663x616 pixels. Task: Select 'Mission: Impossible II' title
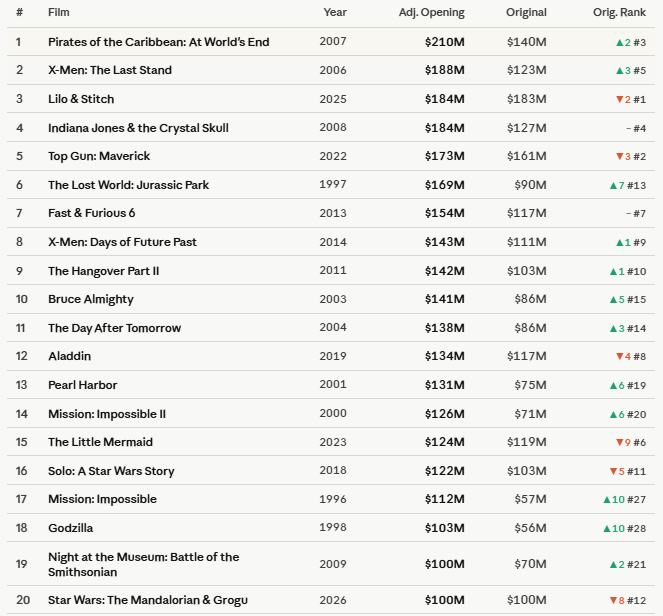(107, 414)
